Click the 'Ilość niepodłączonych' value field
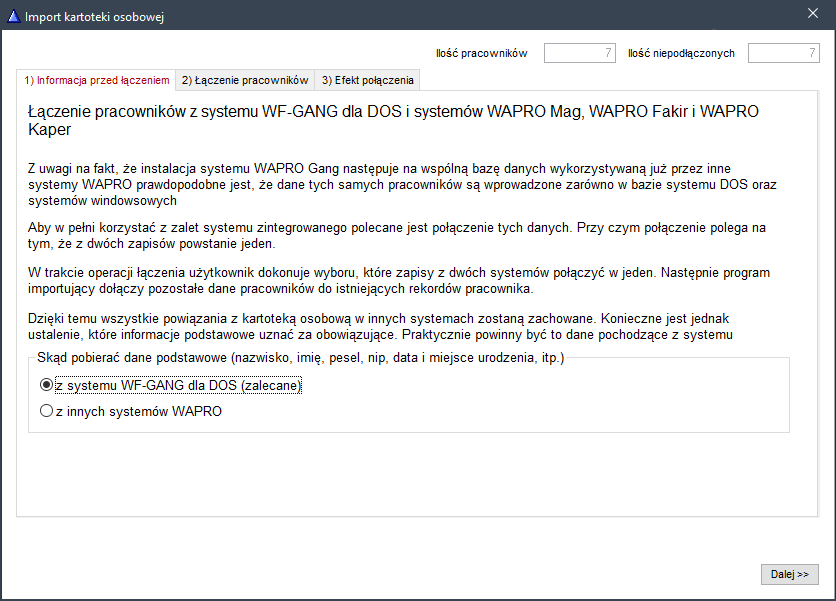836x601 pixels. (783, 53)
